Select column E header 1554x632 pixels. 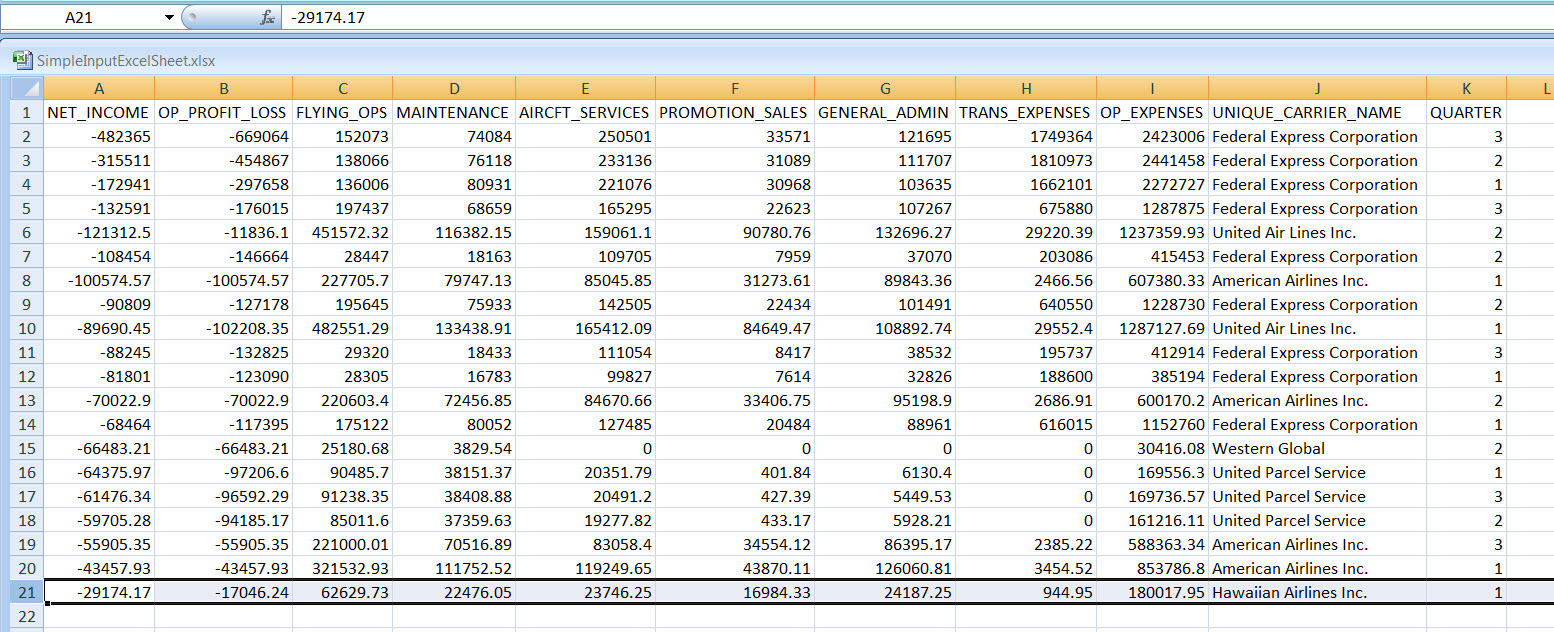click(x=585, y=89)
